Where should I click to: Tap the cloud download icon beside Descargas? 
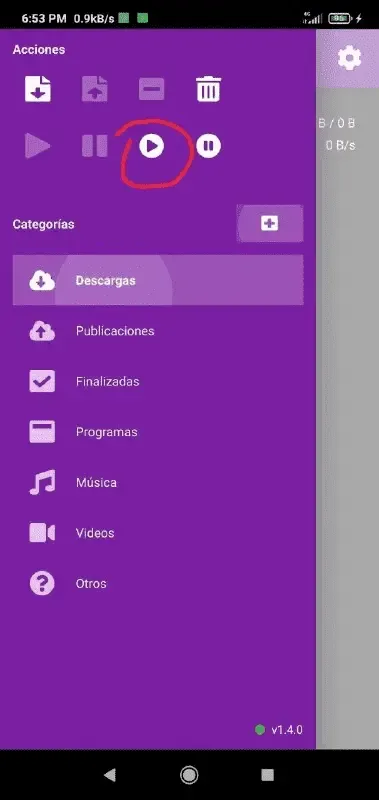(42, 281)
